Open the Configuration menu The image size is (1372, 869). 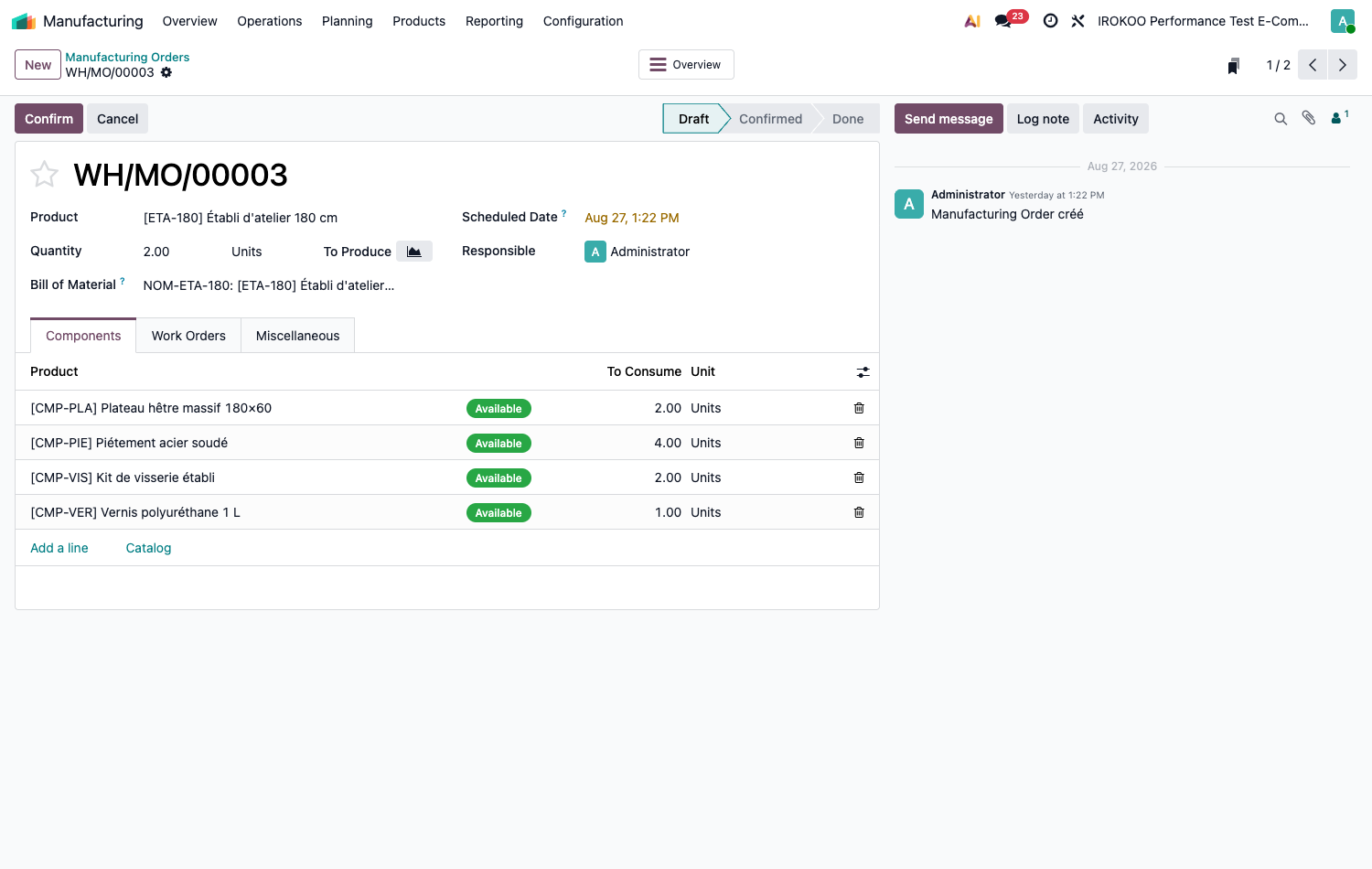[x=583, y=21]
